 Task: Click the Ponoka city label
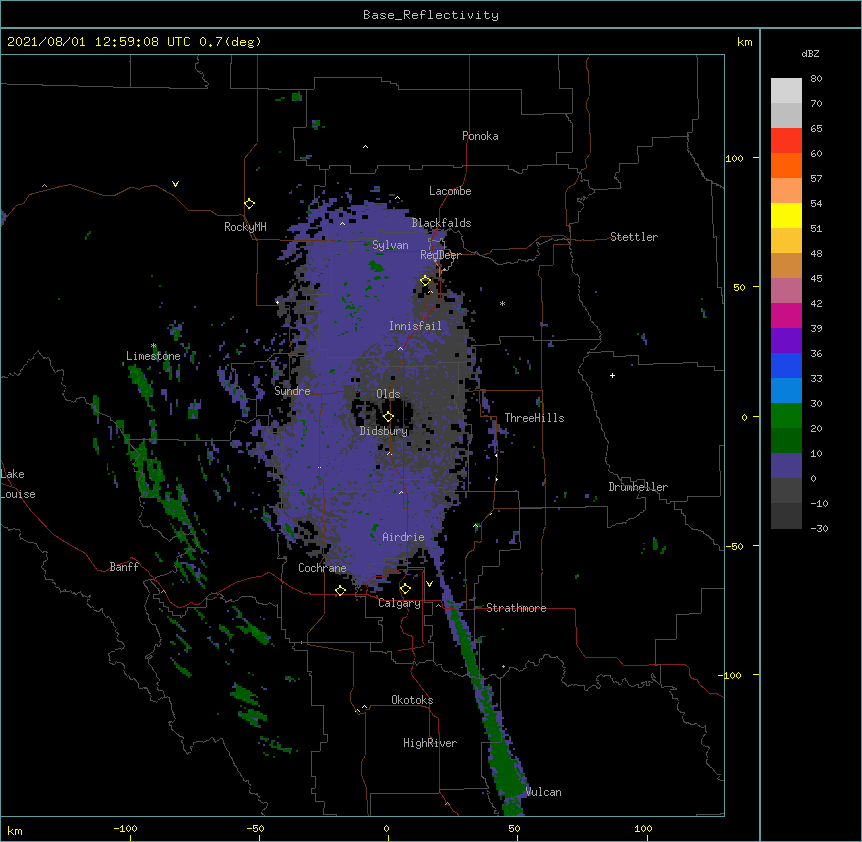[x=480, y=136]
